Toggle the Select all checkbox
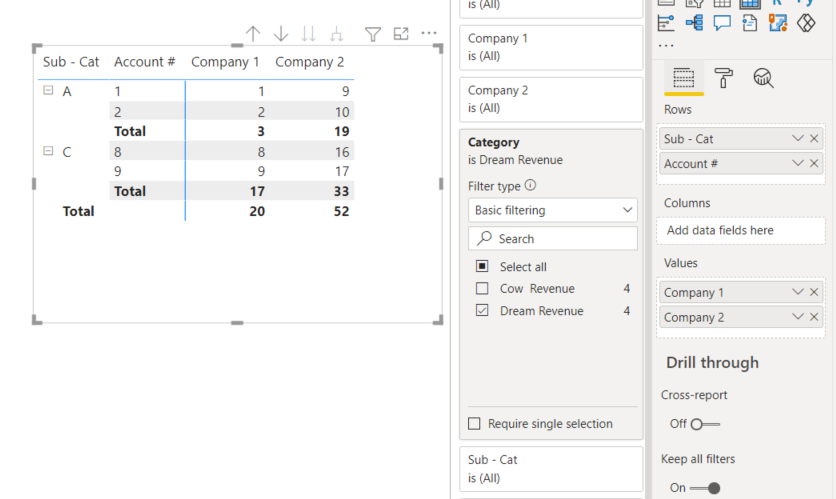836x499 pixels. pos(482,266)
